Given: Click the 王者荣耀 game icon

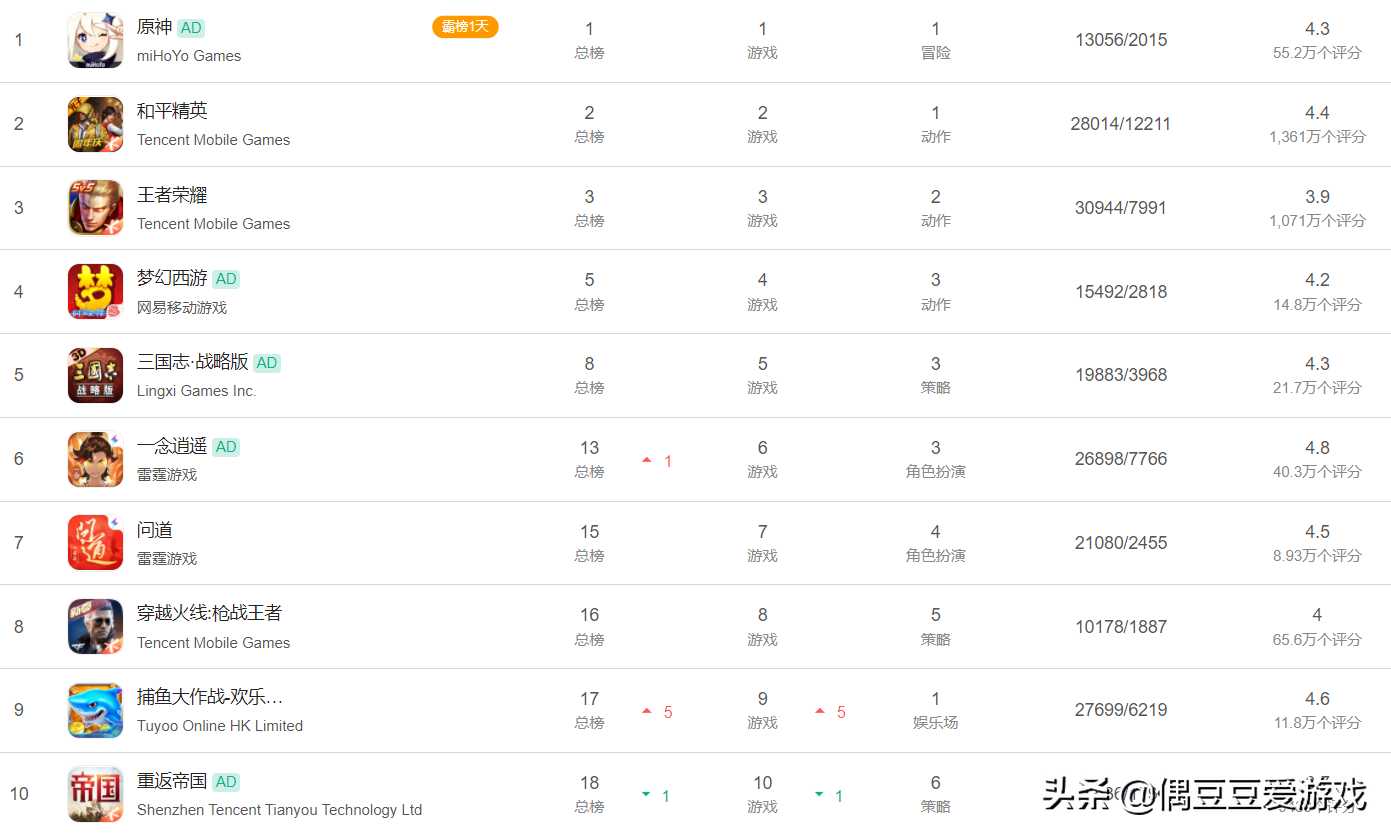Looking at the screenshot, I should pos(95,208).
